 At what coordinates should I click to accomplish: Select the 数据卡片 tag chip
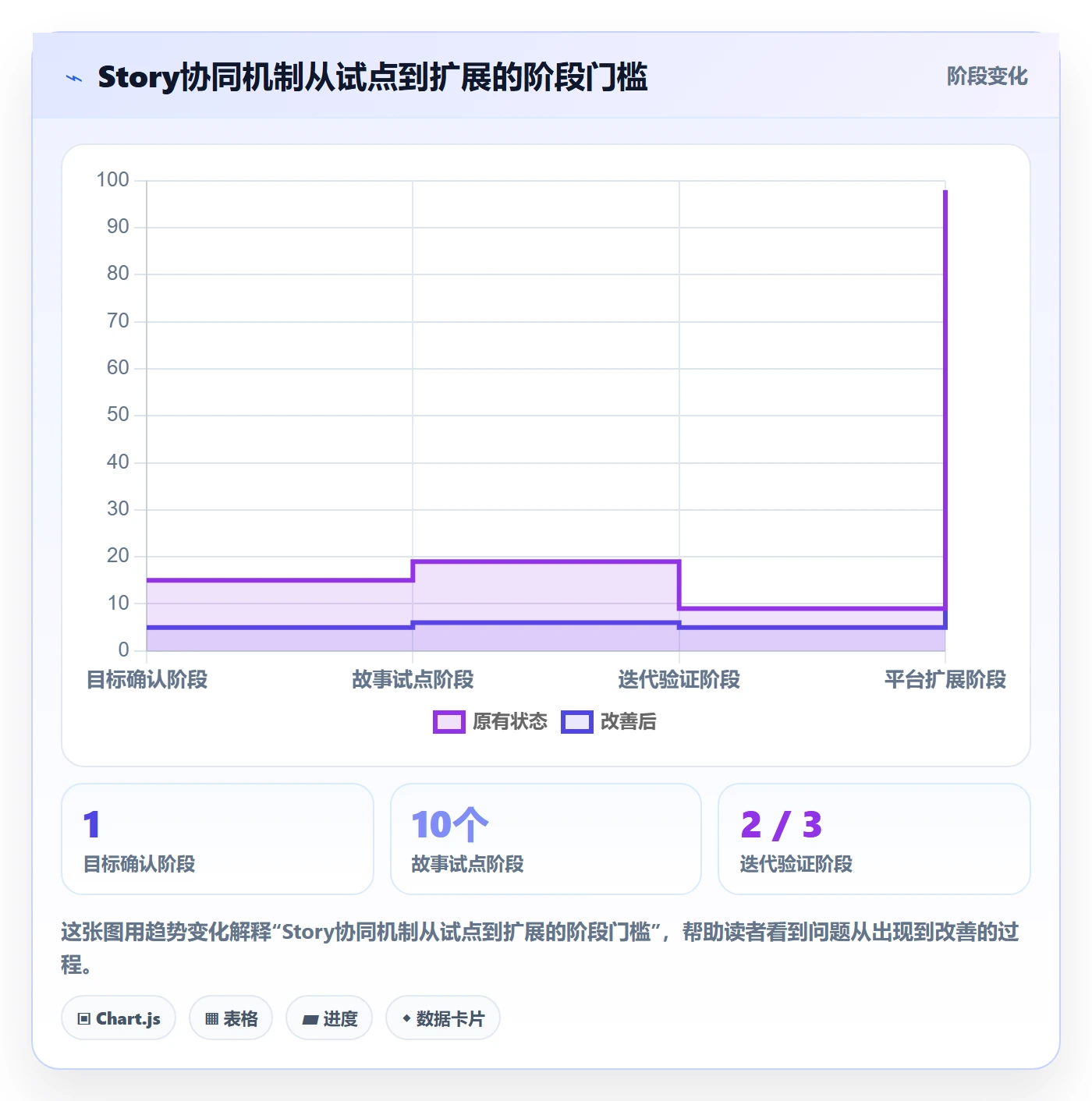[443, 1018]
